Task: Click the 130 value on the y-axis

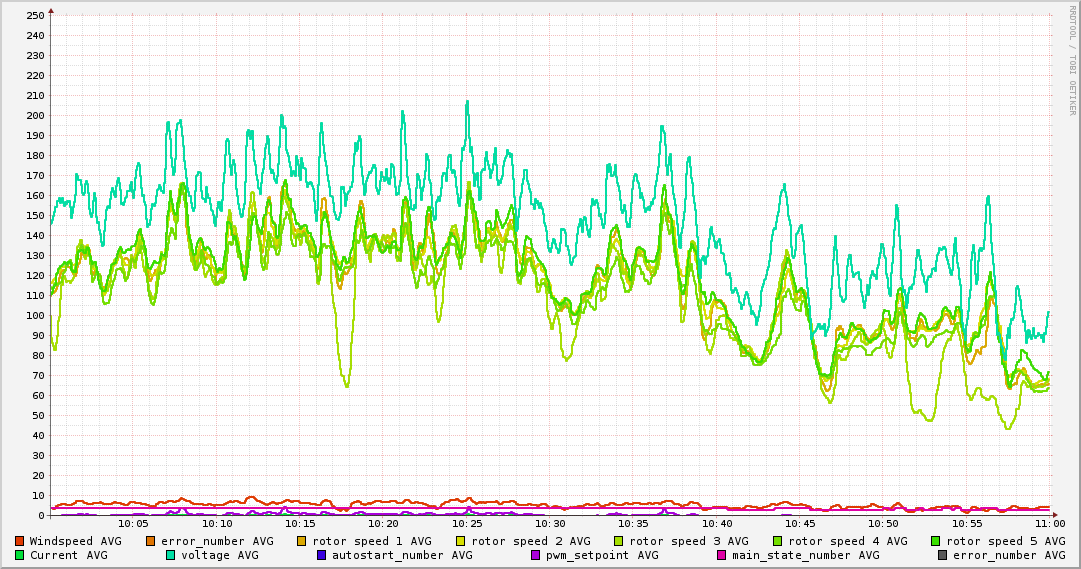Action: (x=34, y=256)
